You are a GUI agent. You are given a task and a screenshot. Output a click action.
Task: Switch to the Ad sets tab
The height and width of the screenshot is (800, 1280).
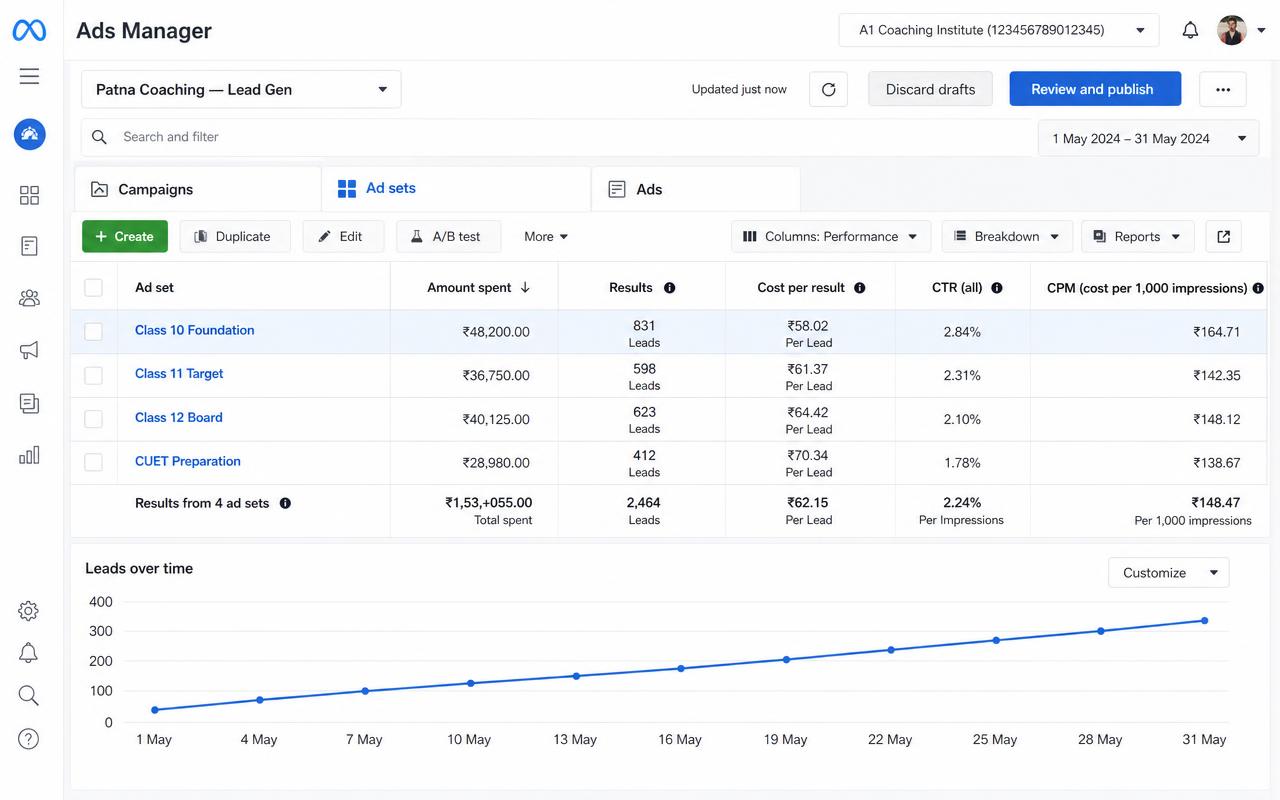[456, 188]
